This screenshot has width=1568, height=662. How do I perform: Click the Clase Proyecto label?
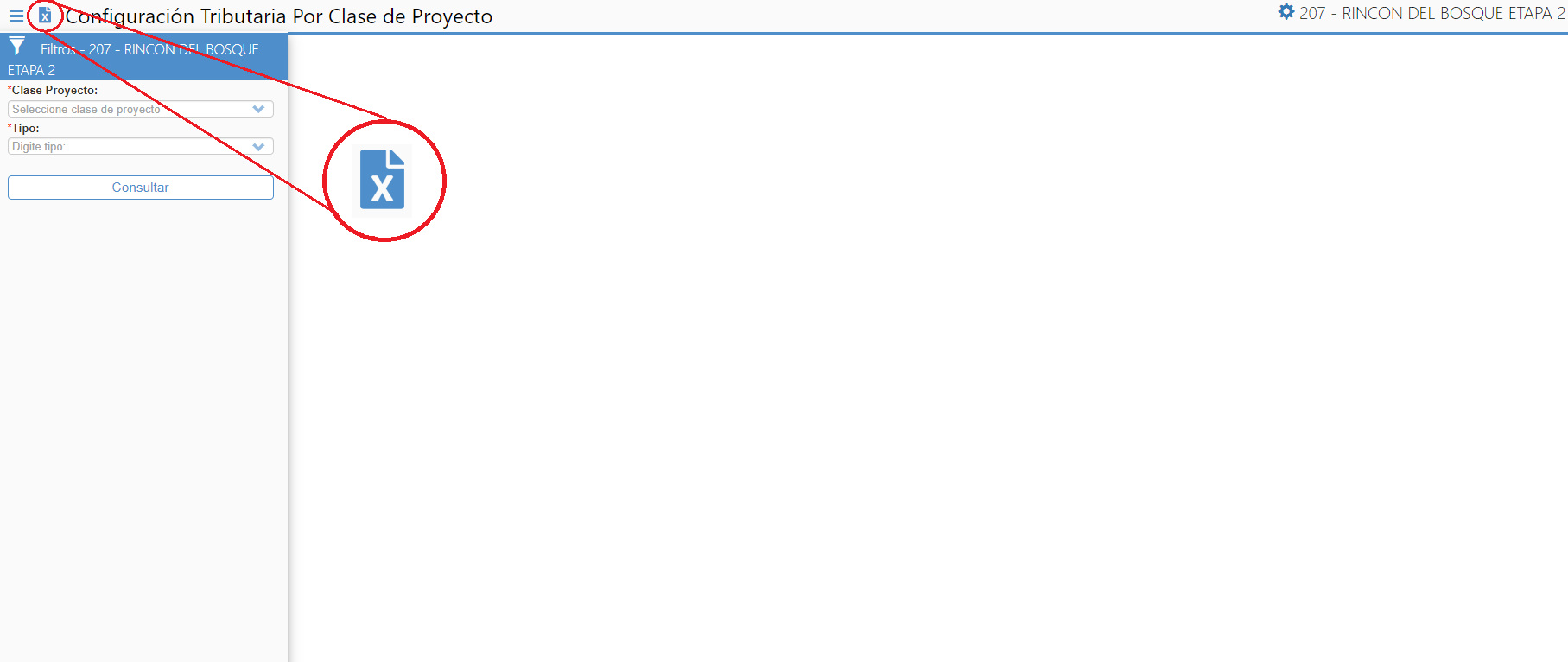54,91
